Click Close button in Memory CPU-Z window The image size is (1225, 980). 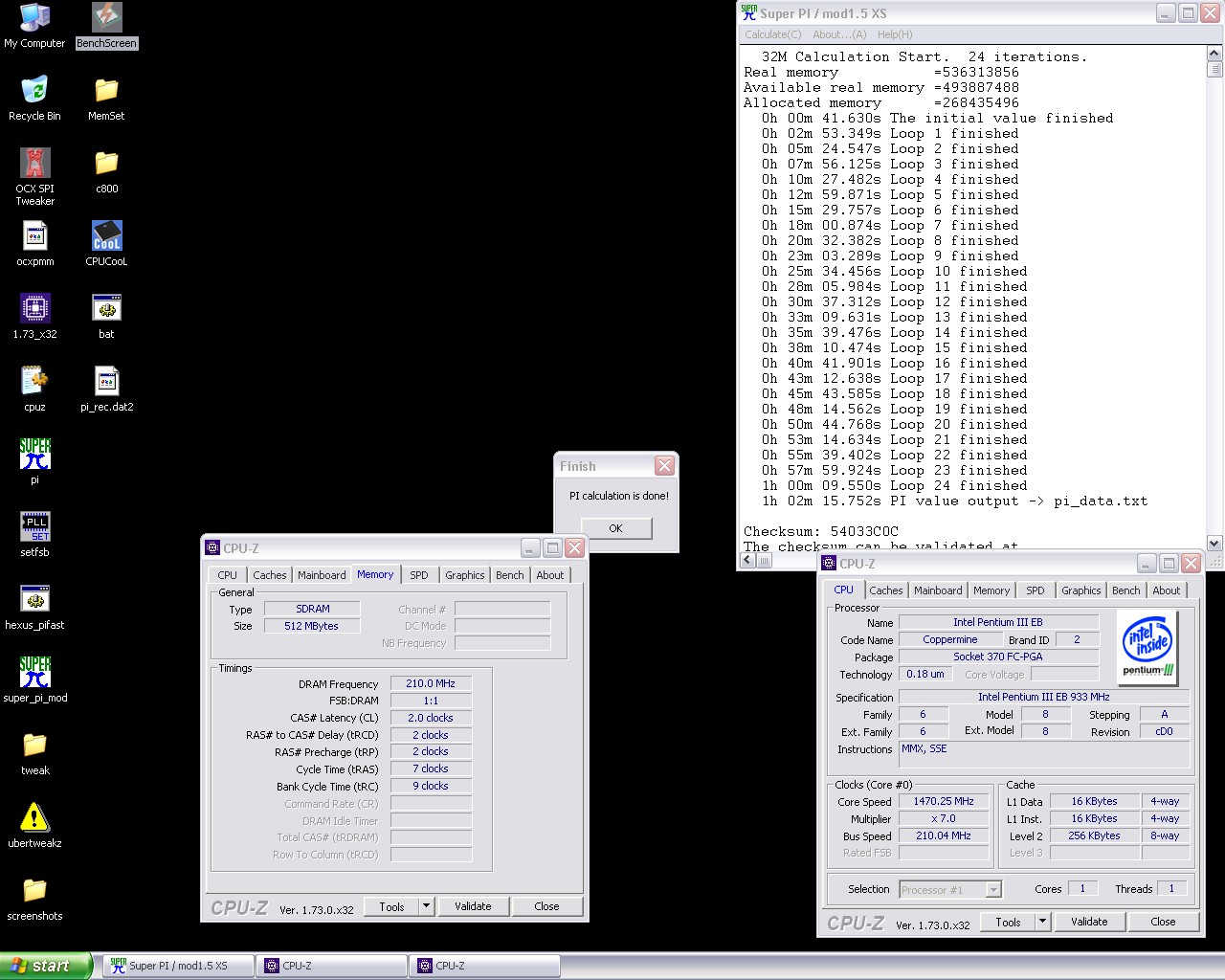coord(547,906)
